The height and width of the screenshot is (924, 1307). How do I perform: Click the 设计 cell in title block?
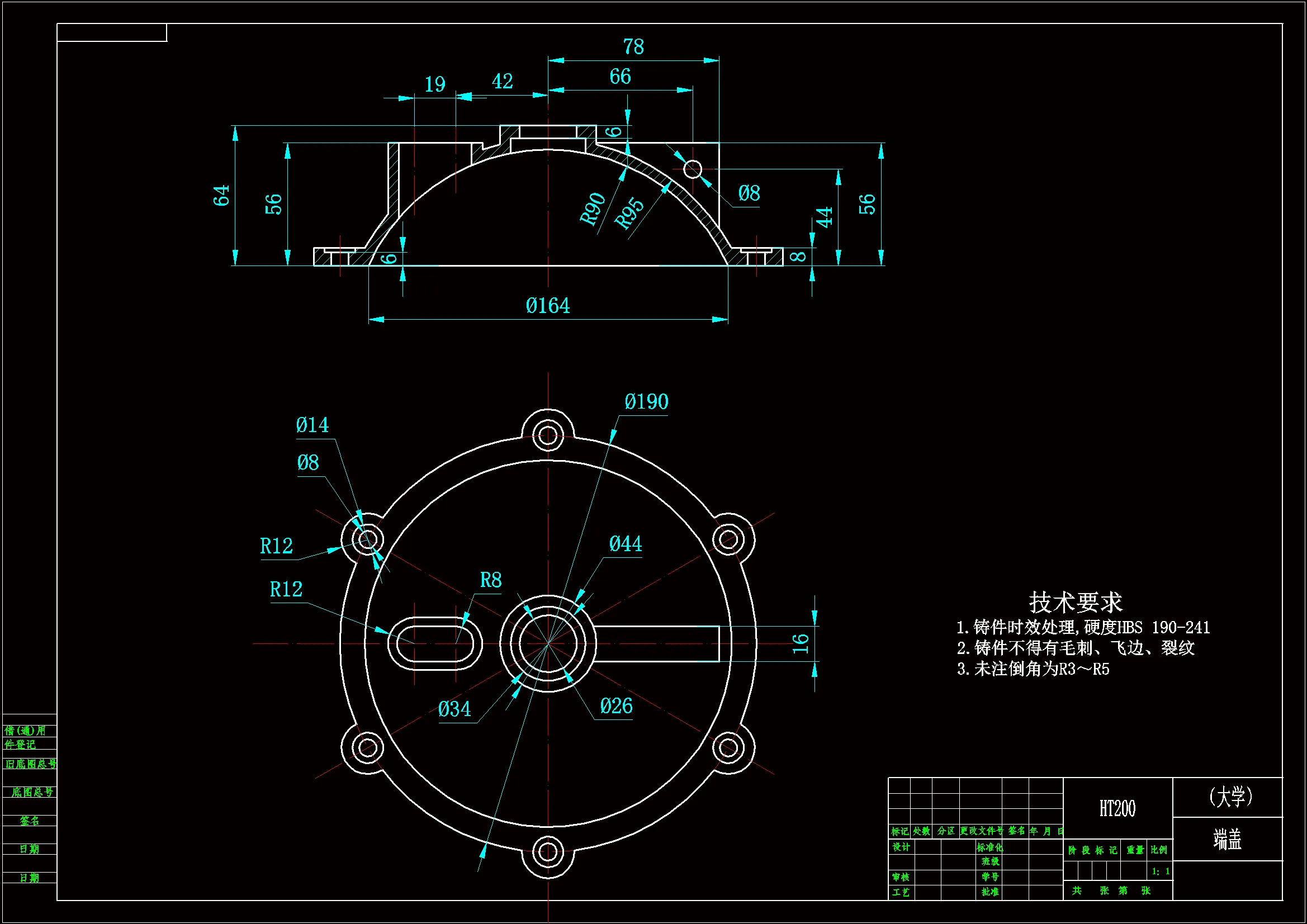coord(901,847)
